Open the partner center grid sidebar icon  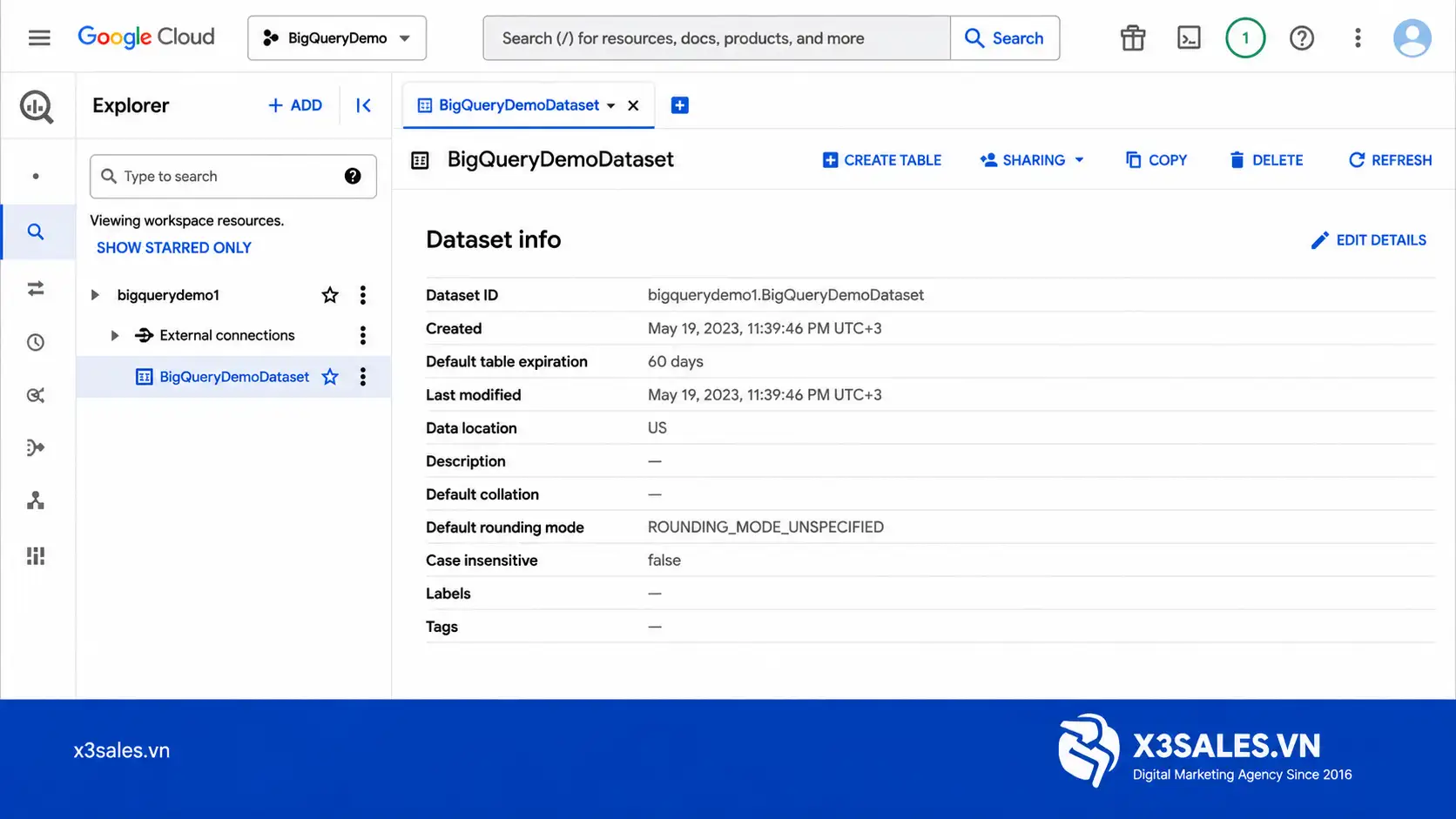[36, 556]
